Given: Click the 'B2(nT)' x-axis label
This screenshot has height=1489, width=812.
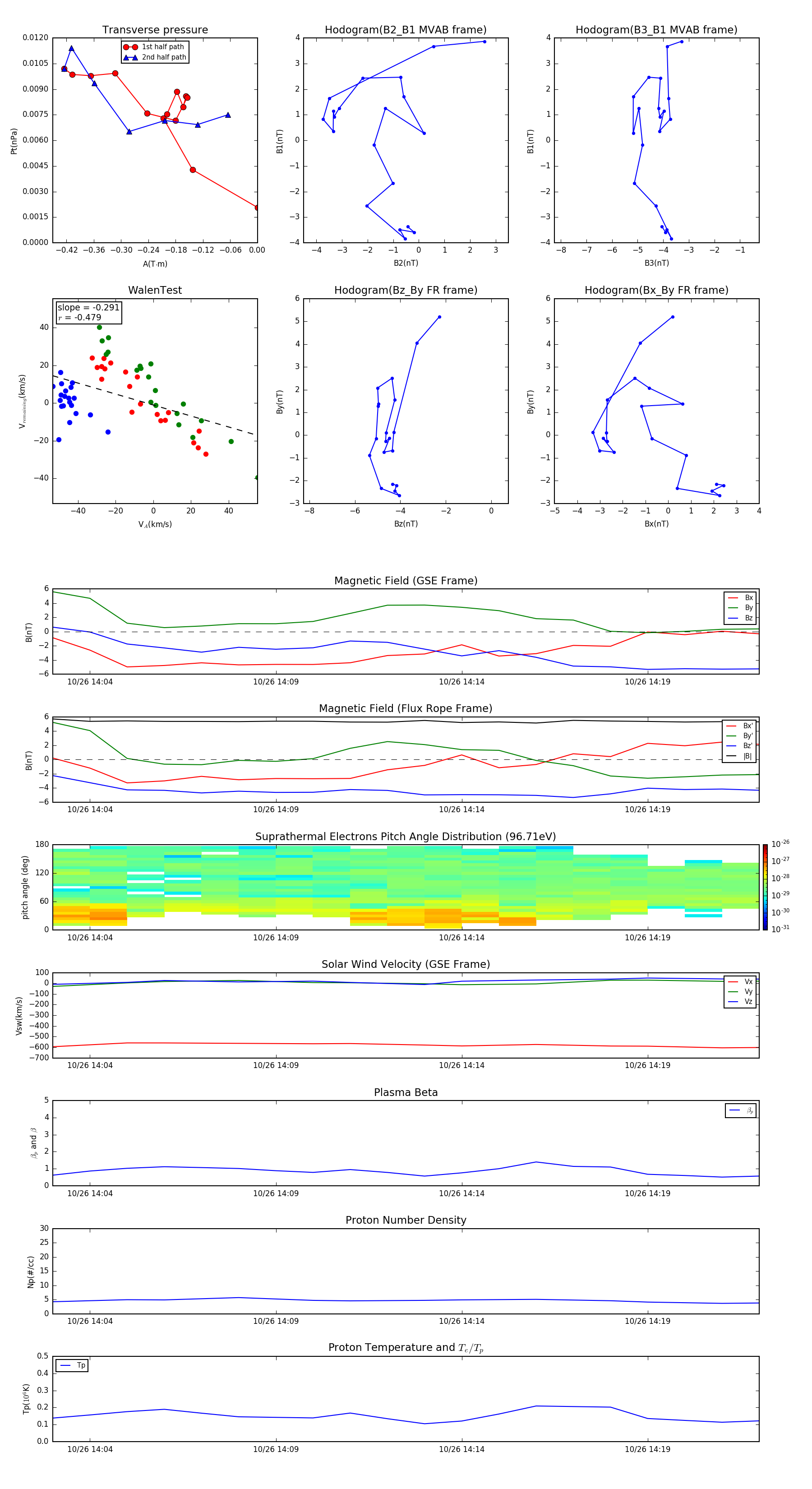Looking at the screenshot, I should 406,263.
